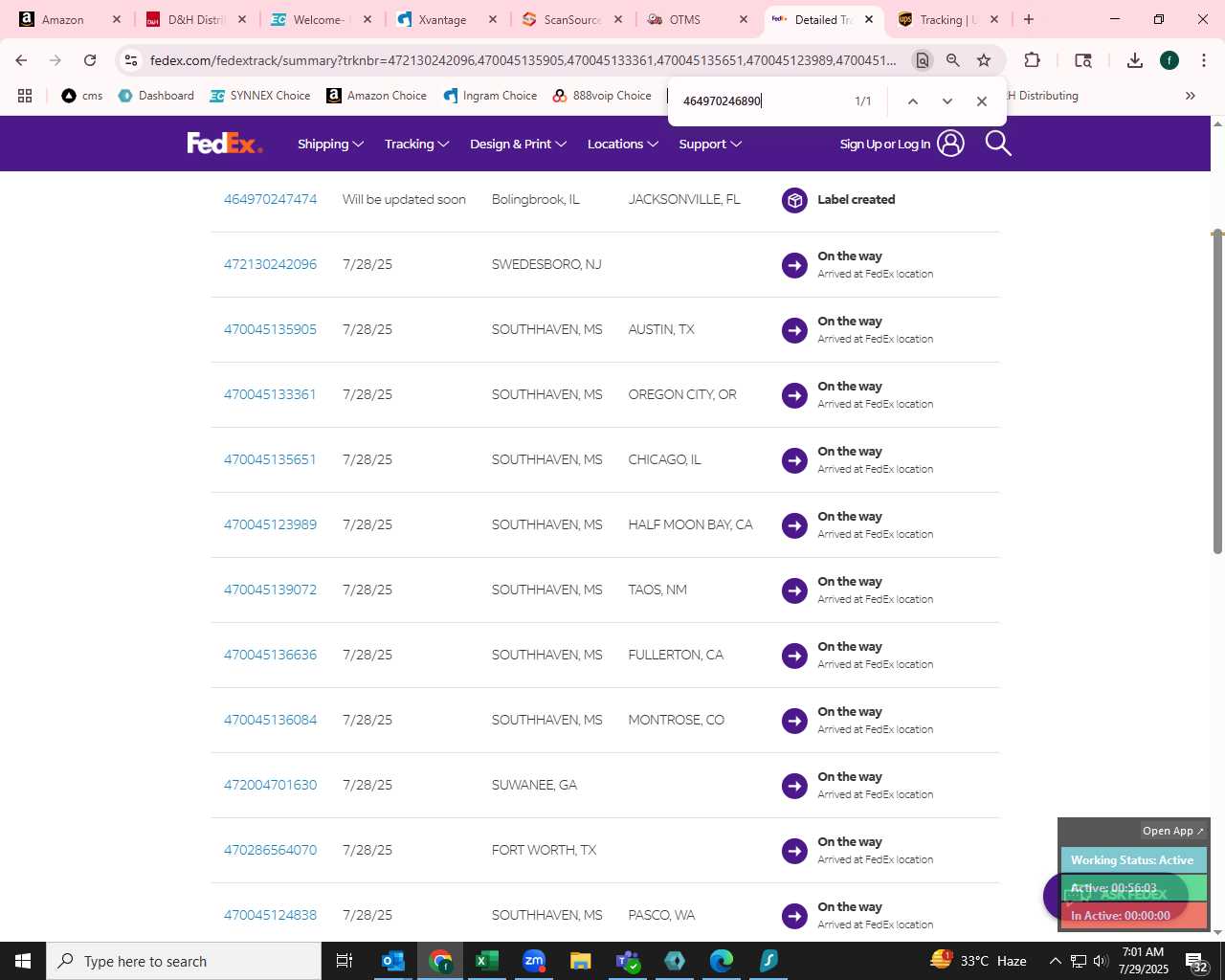Open the browser Extensions puzzle icon
The width and height of the screenshot is (1225, 980).
pyautogui.click(x=1032, y=60)
